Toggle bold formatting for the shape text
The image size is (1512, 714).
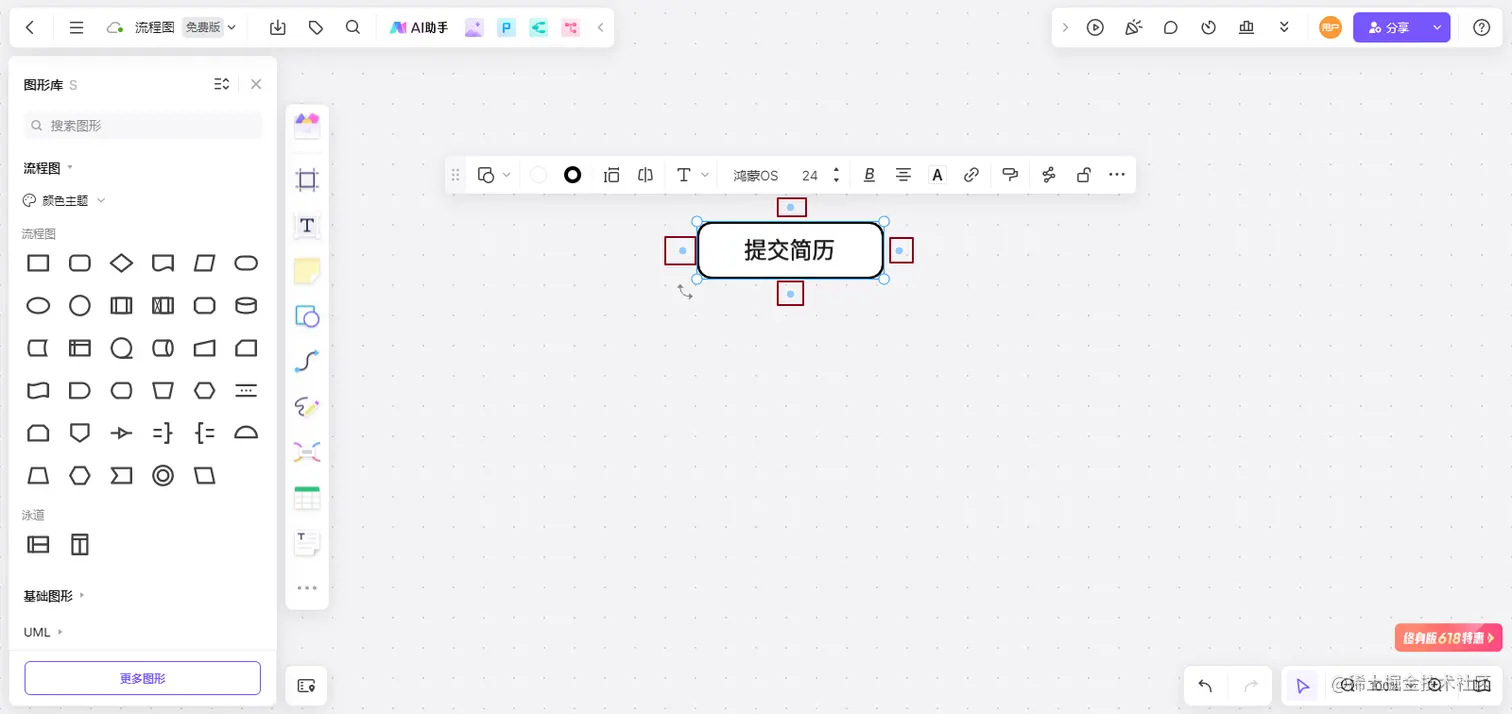pyautogui.click(x=868, y=174)
